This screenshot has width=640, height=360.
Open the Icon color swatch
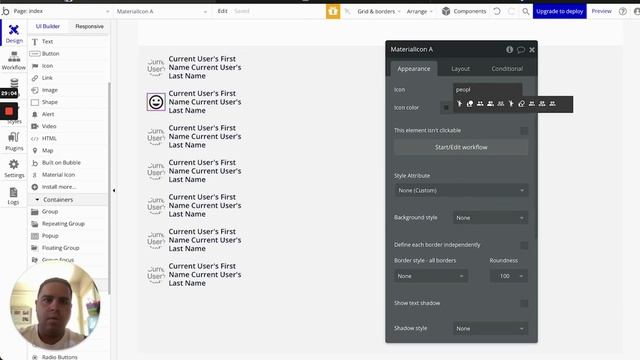pos(446,108)
